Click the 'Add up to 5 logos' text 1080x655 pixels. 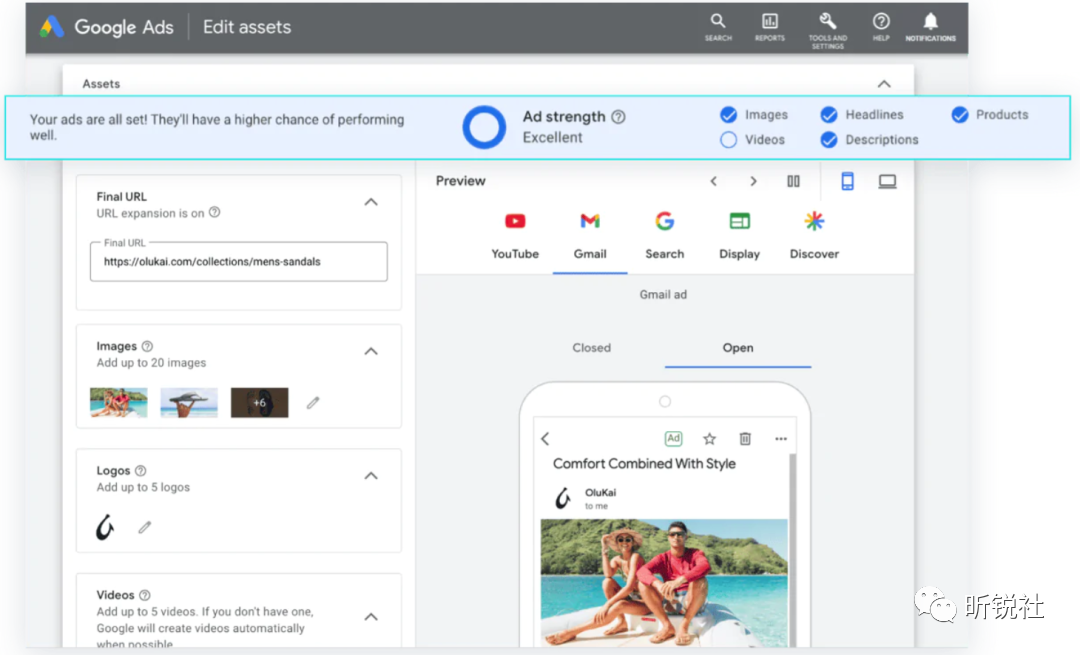[143, 488]
